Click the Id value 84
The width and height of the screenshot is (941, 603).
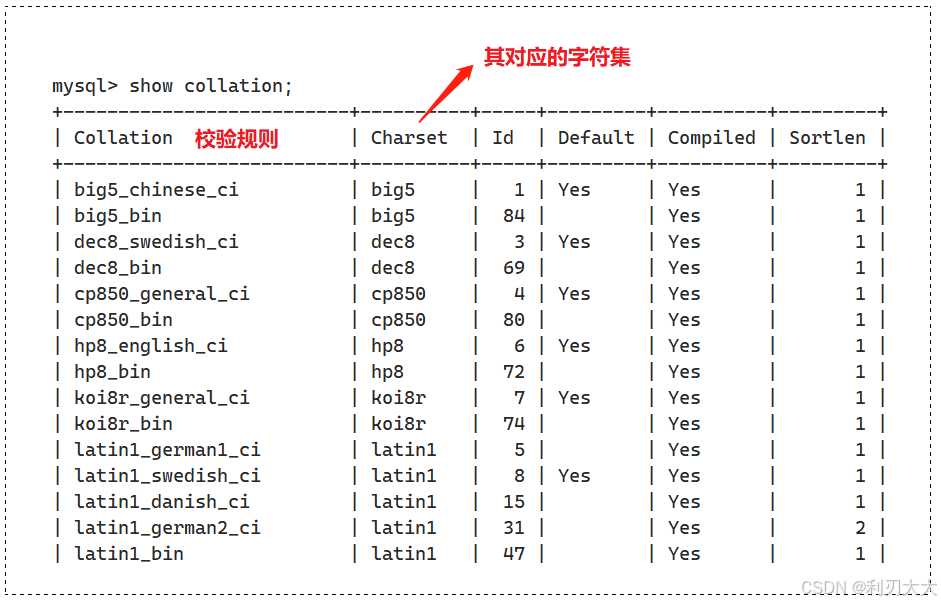point(514,216)
